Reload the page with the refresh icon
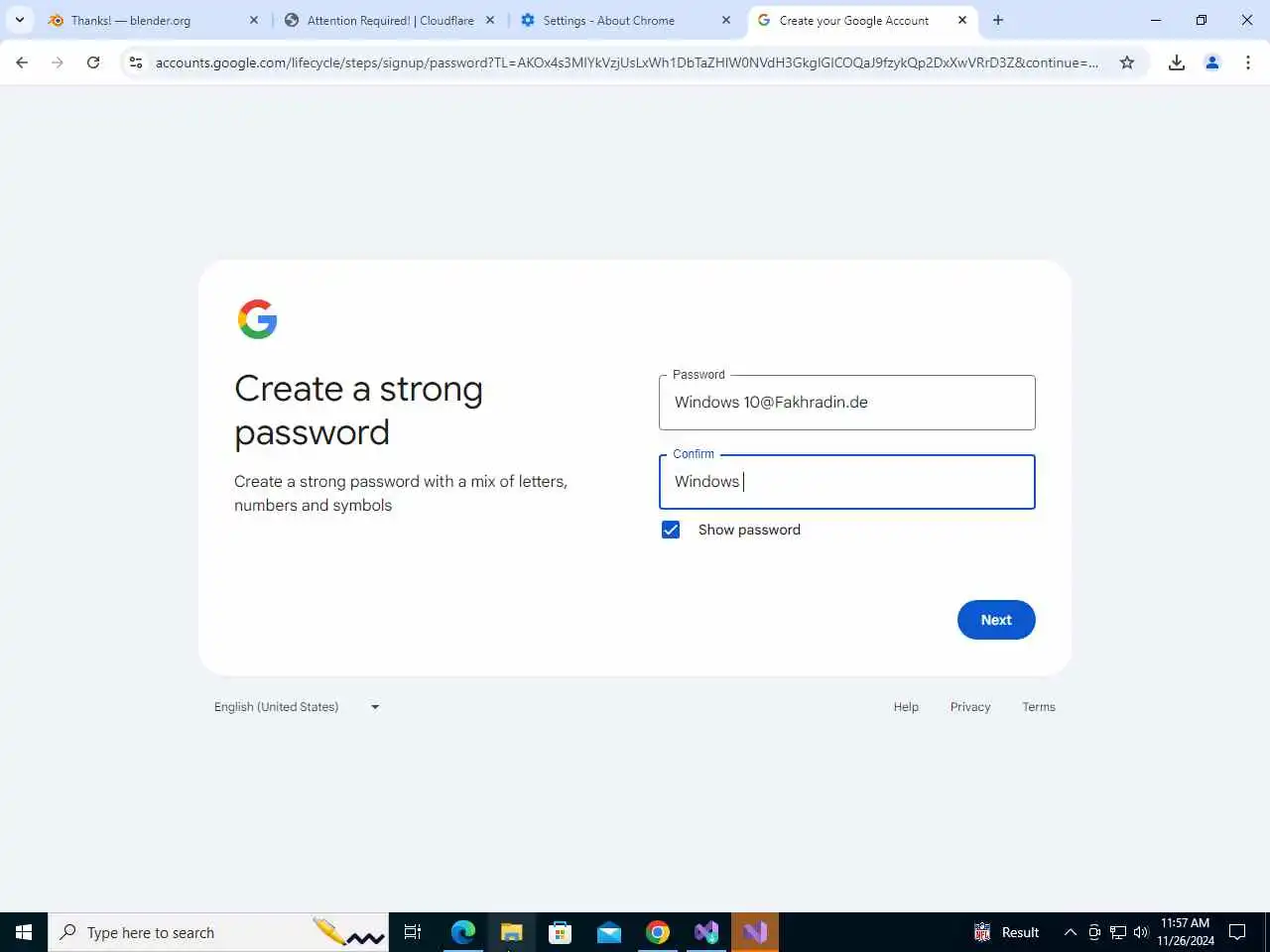 (x=93, y=62)
